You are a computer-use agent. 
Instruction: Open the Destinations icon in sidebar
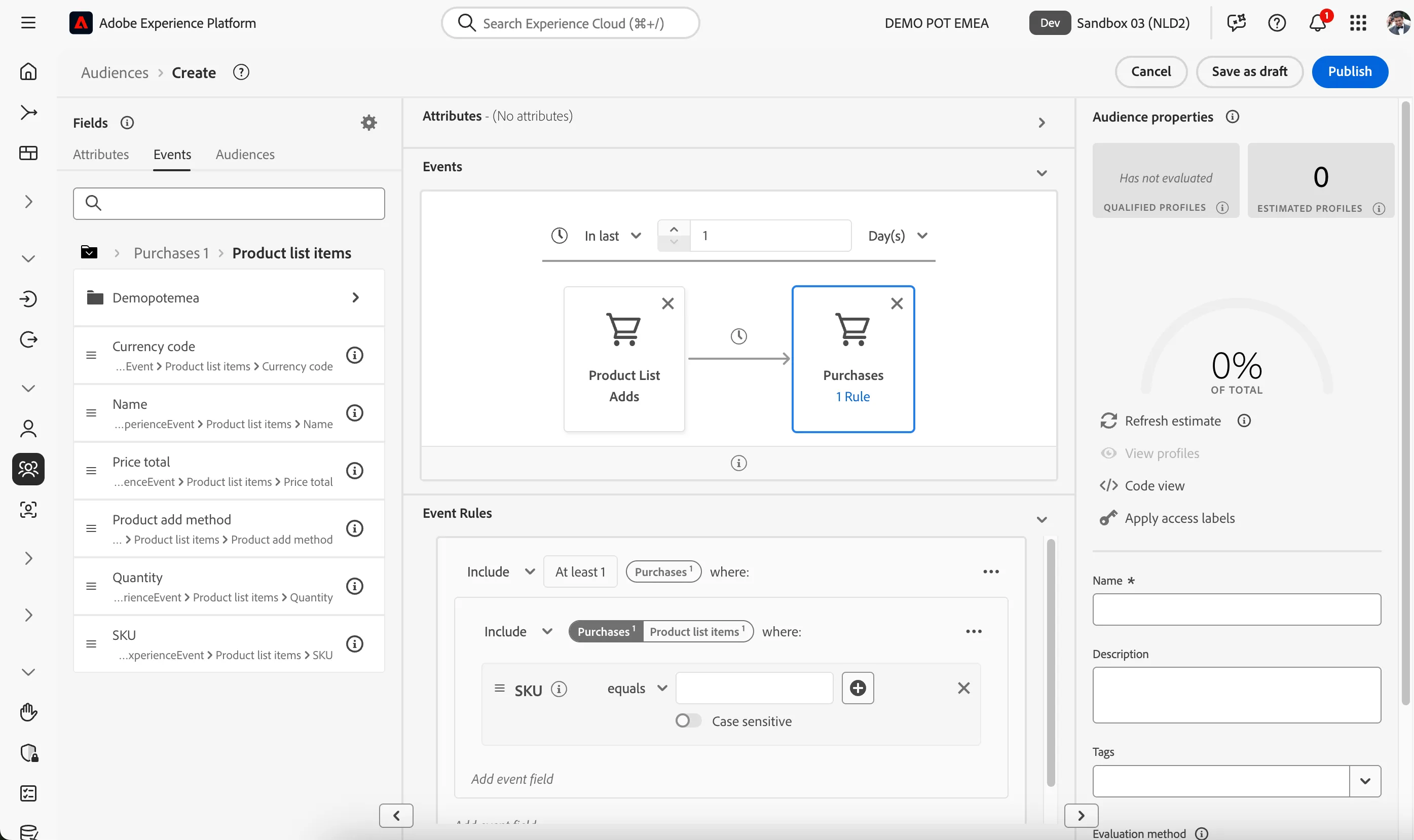click(x=28, y=339)
